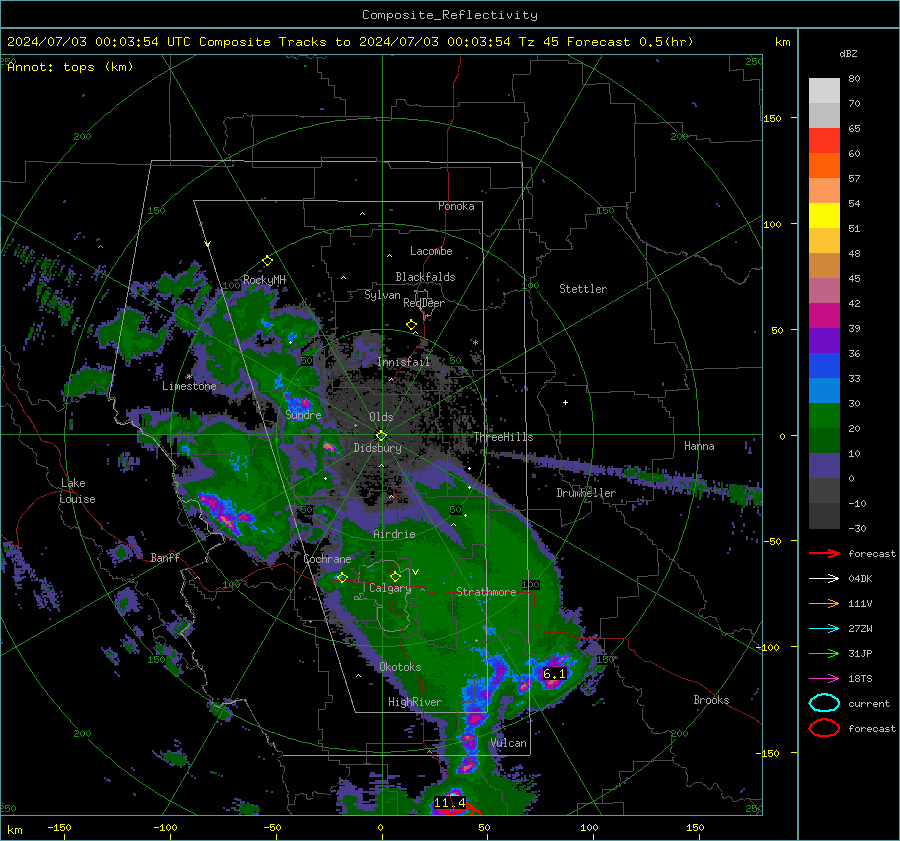The height and width of the screenshot is (841, 900).
Task: Click the 57 dBZ orange color swatch
Action: pos(824,165)
